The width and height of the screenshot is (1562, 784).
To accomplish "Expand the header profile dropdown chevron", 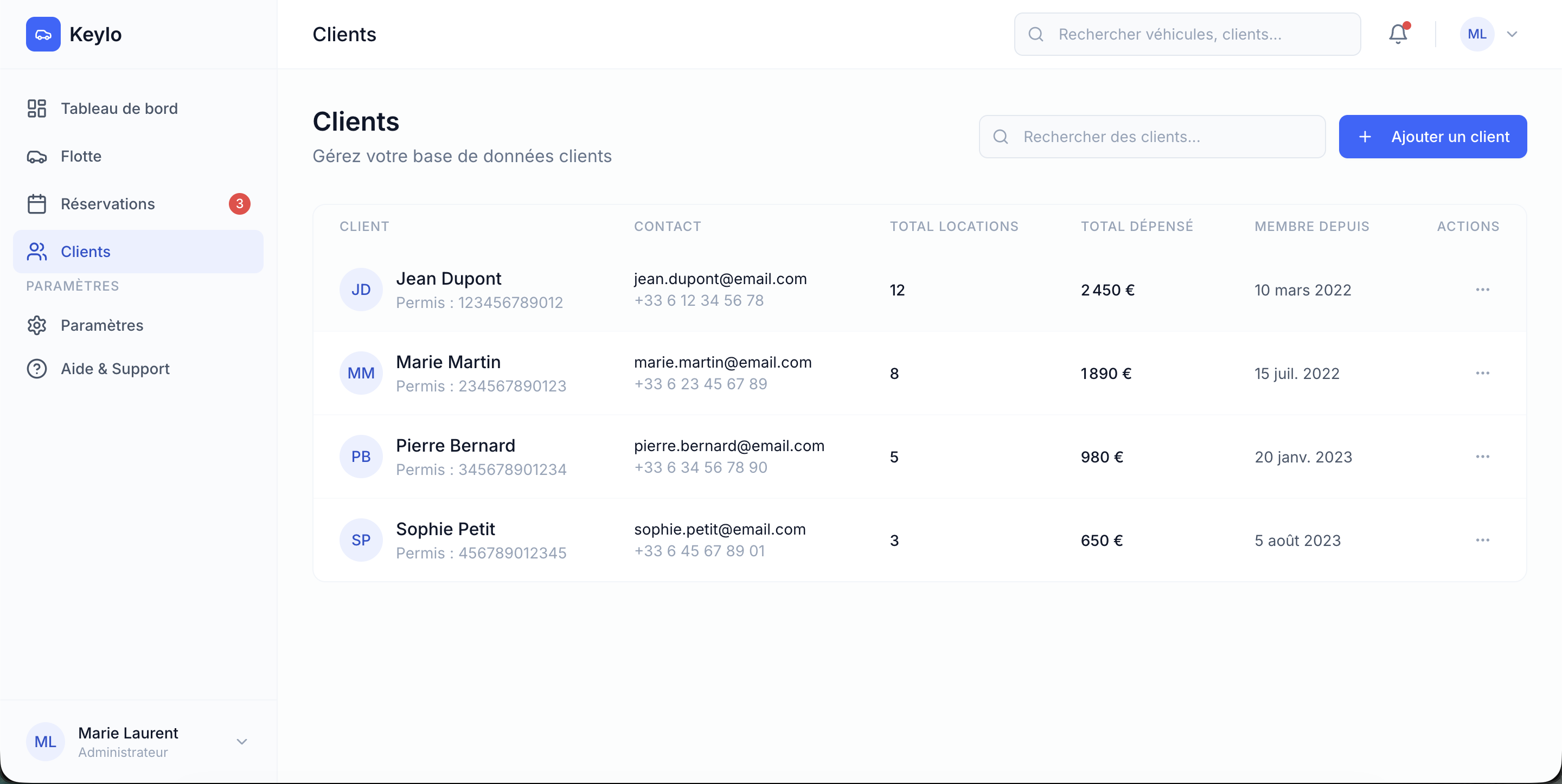I will click(x=1512, y=35).
